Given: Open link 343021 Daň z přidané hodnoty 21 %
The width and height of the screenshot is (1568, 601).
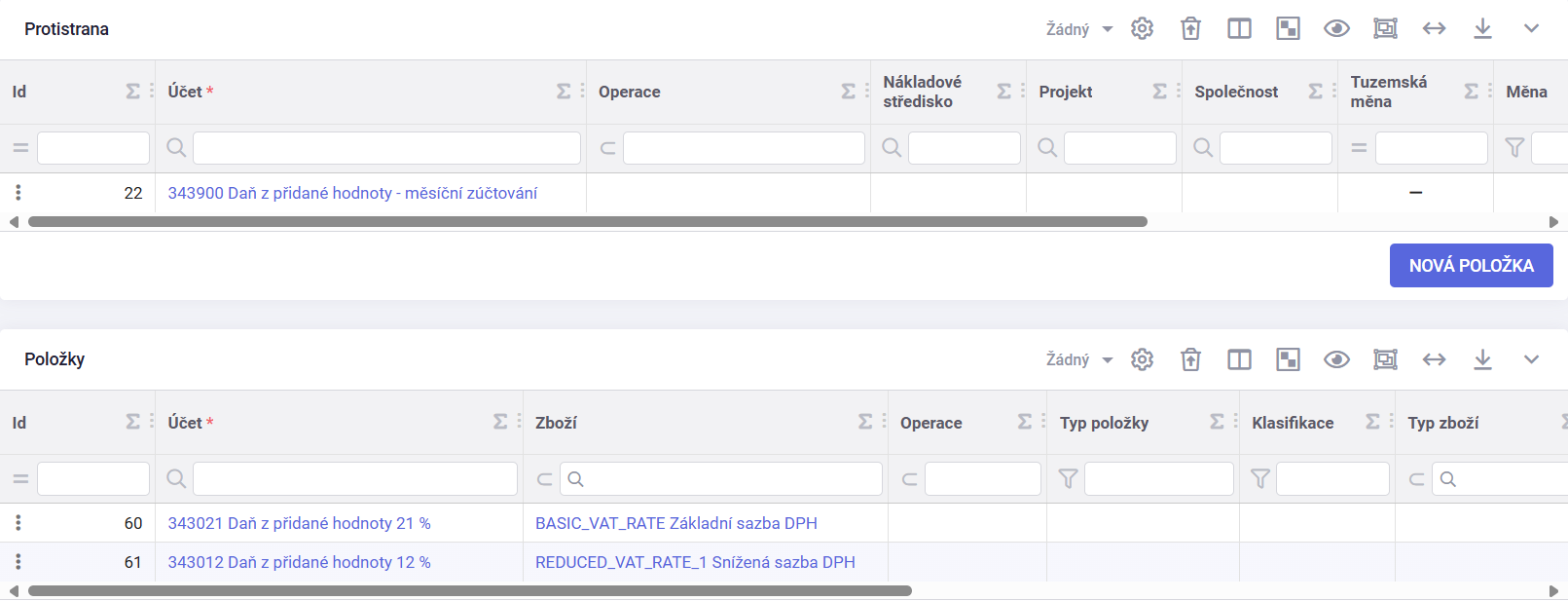Looking at the screenshot, I should pyautogui.click(x=299, y=523).
